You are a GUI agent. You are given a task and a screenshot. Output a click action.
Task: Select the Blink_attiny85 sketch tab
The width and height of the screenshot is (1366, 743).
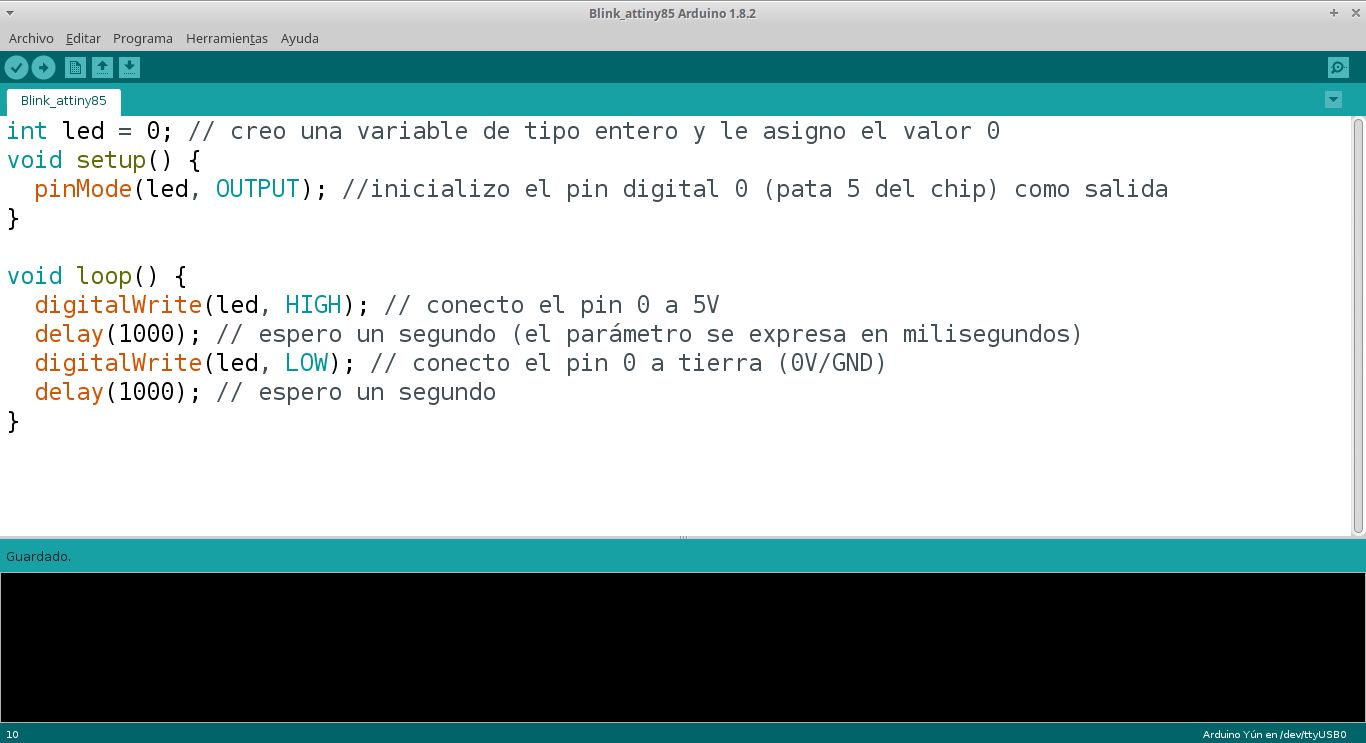(x=64, y=101)
